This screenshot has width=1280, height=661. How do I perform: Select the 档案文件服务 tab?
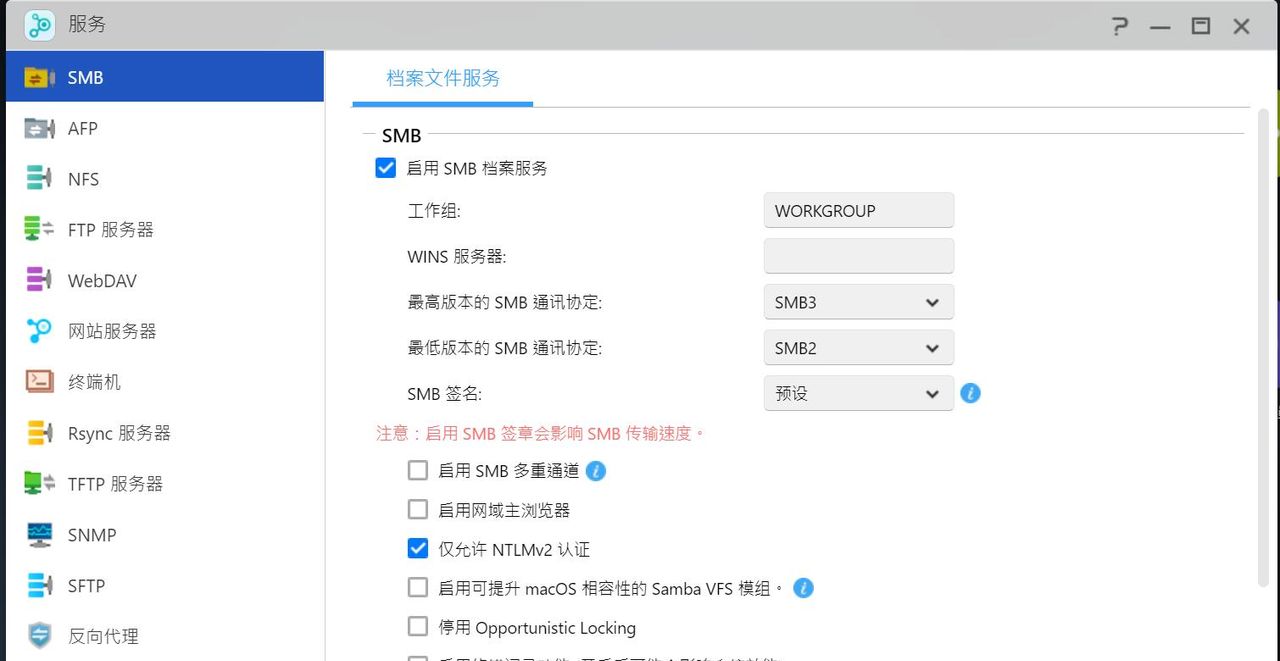click(x=443, y=78)
